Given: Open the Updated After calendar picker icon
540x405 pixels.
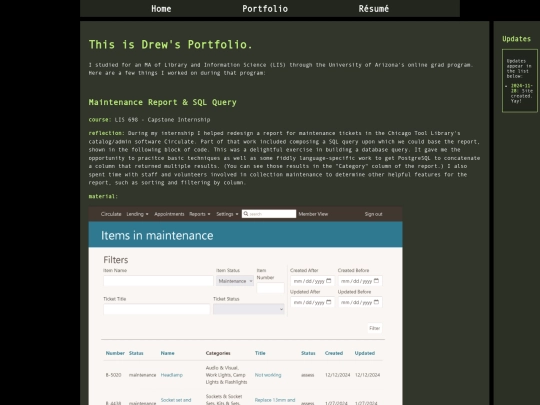Looking at the screenshot, I should (x=329, y=302).
